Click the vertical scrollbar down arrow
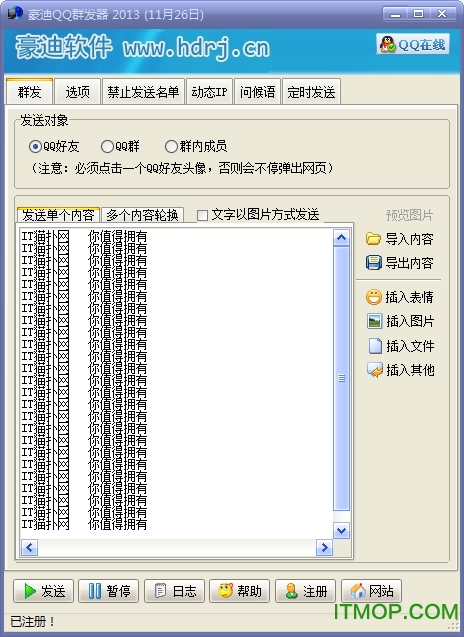464x637 pixels. 341,530
